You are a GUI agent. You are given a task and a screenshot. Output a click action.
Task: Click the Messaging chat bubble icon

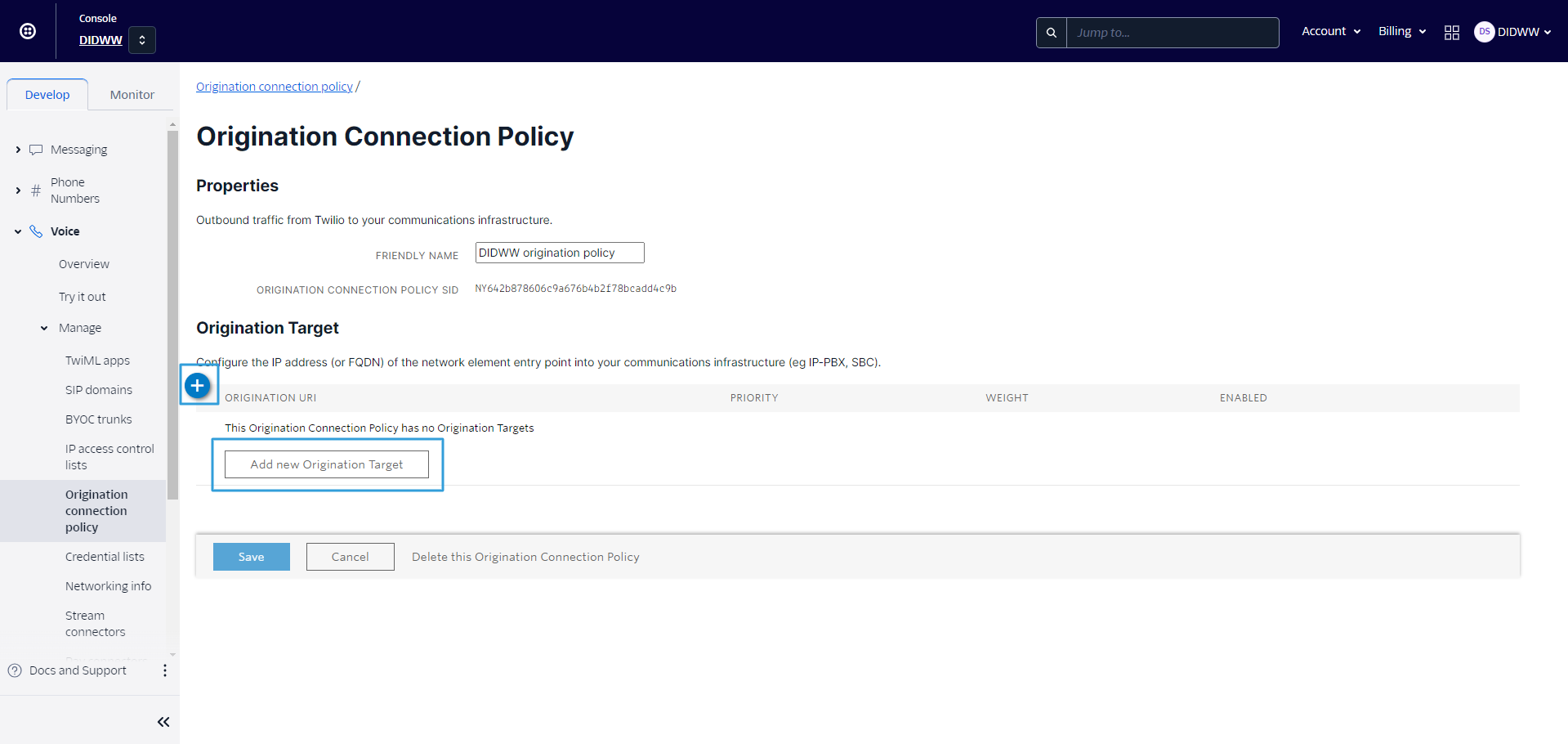click(36, 150)
